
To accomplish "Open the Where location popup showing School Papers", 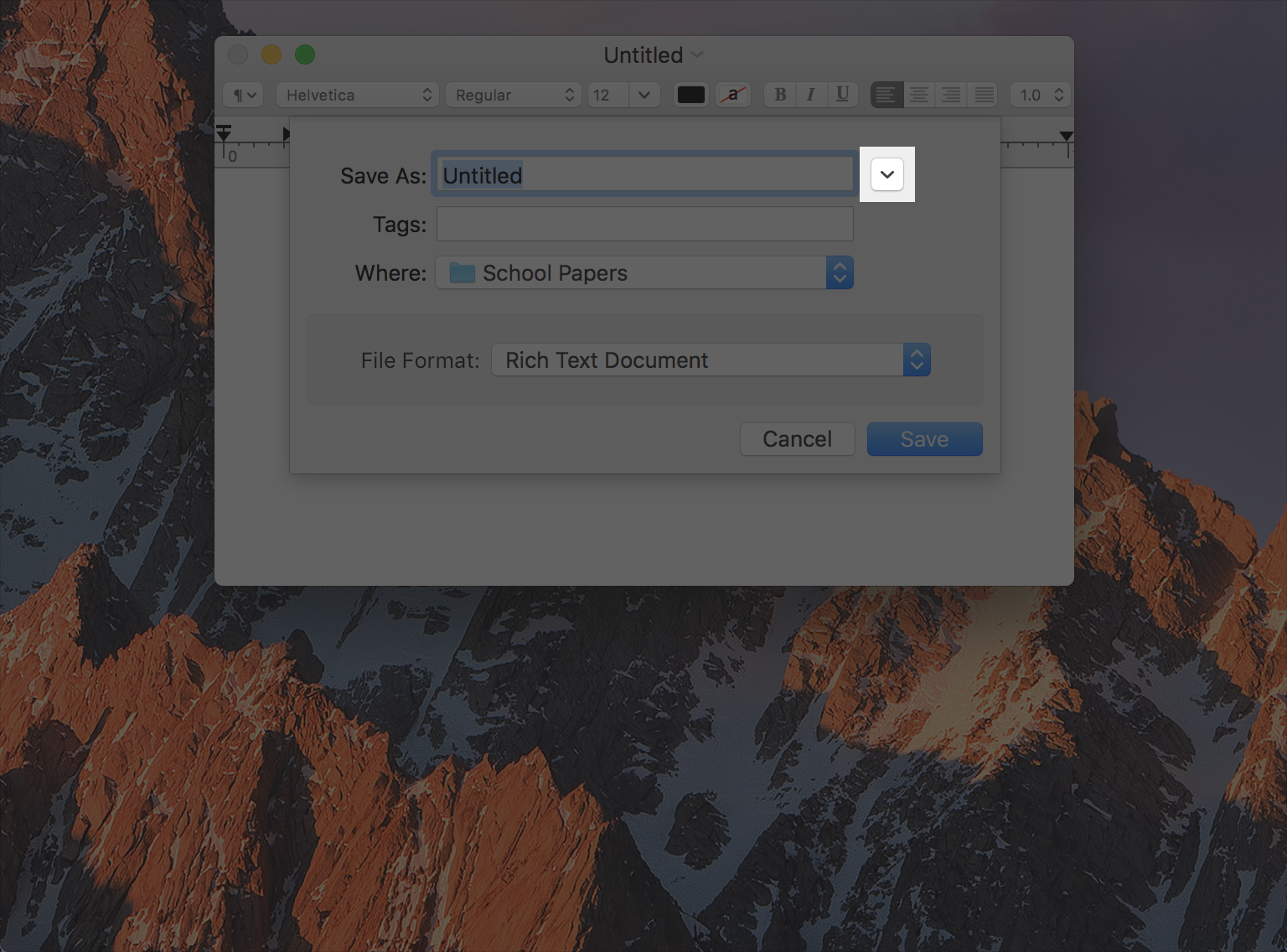I will coord(644,272).
